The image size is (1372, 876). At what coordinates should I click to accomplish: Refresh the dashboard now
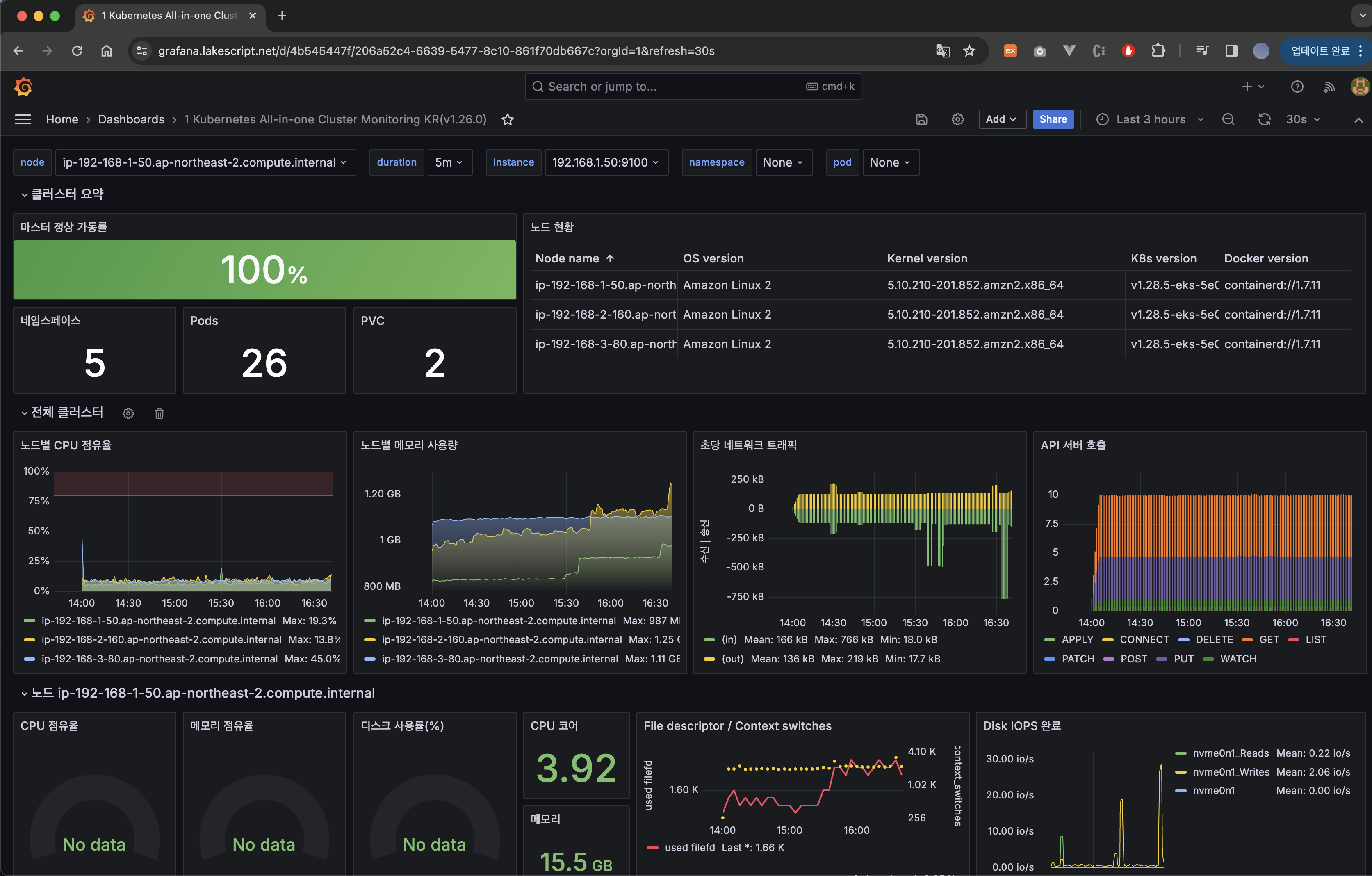coord(1264,119)
